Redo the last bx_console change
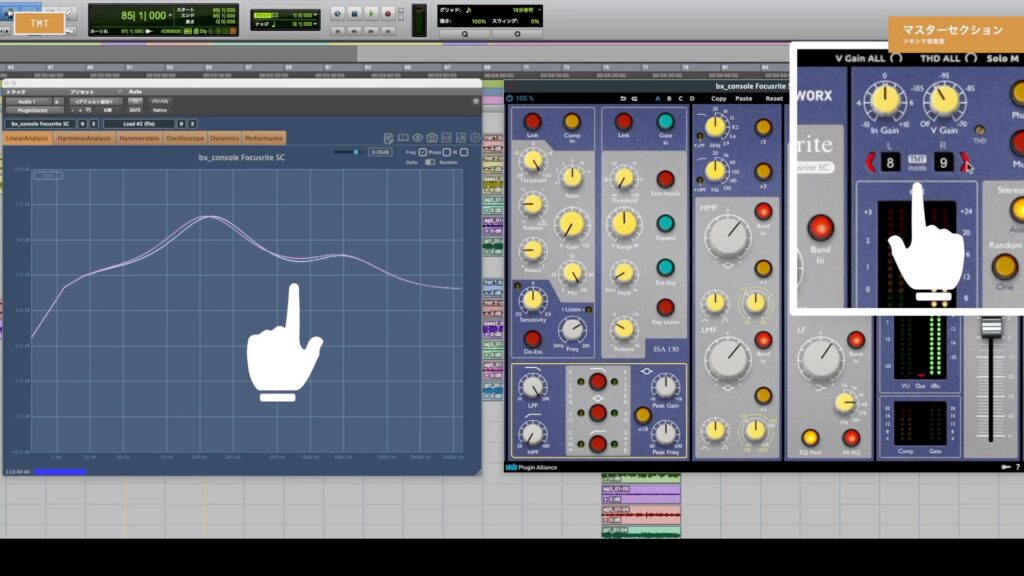The height and width of the screenshot is (576, 1024). click(x=634, y=99)
